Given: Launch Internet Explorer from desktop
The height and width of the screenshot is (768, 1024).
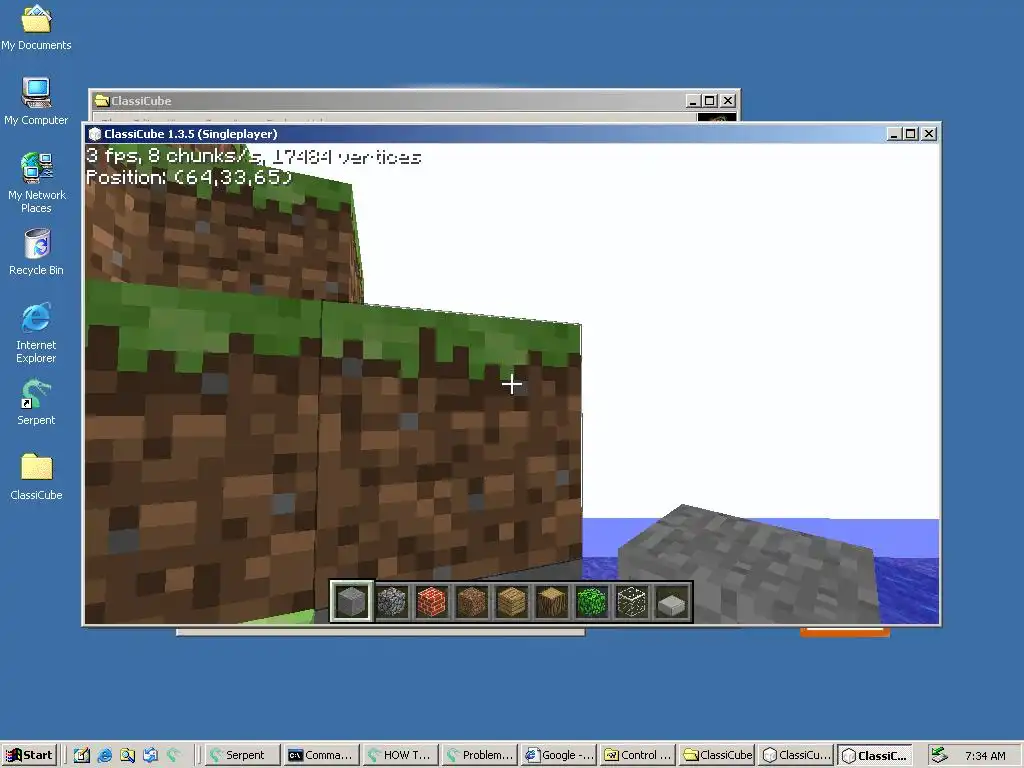Looking at the screenshot, I should click(36, 333).
